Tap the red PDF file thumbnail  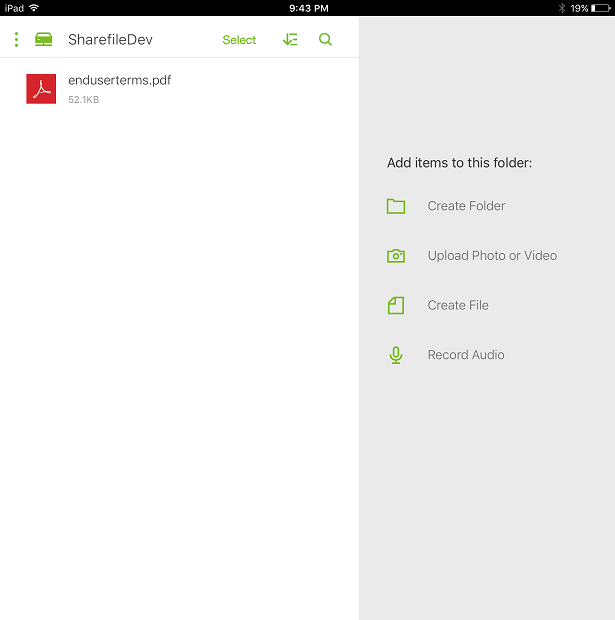click(41, 89)
